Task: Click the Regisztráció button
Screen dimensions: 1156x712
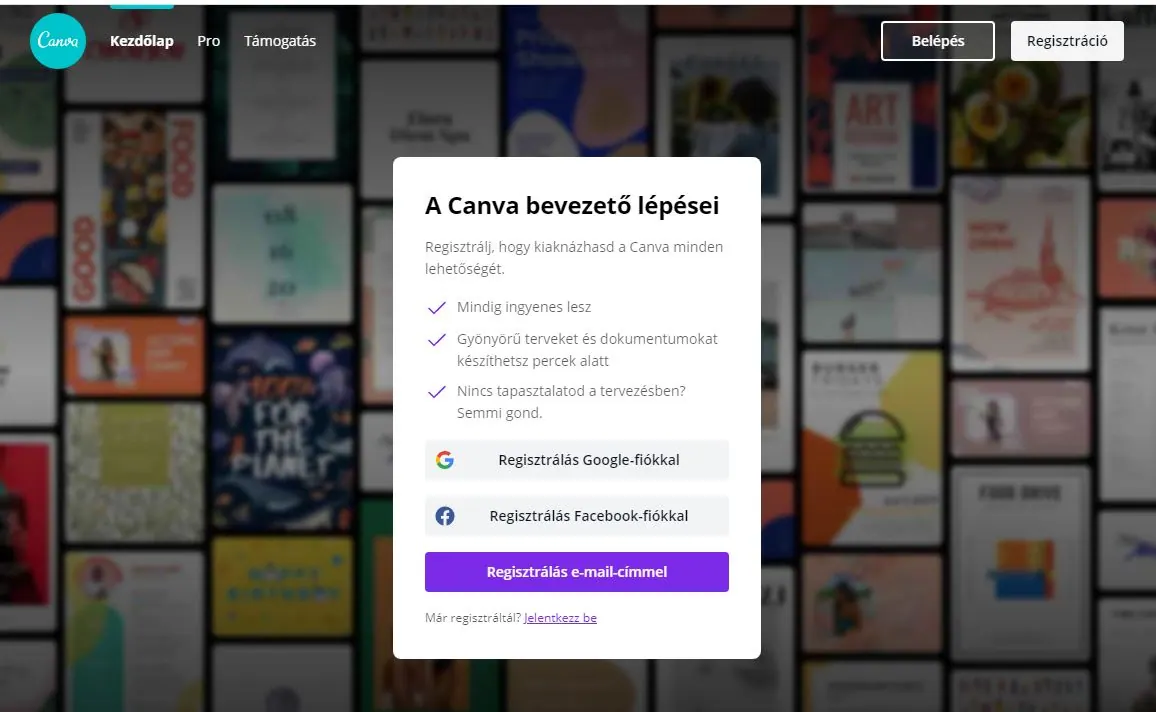Action: click(1067, 41)
